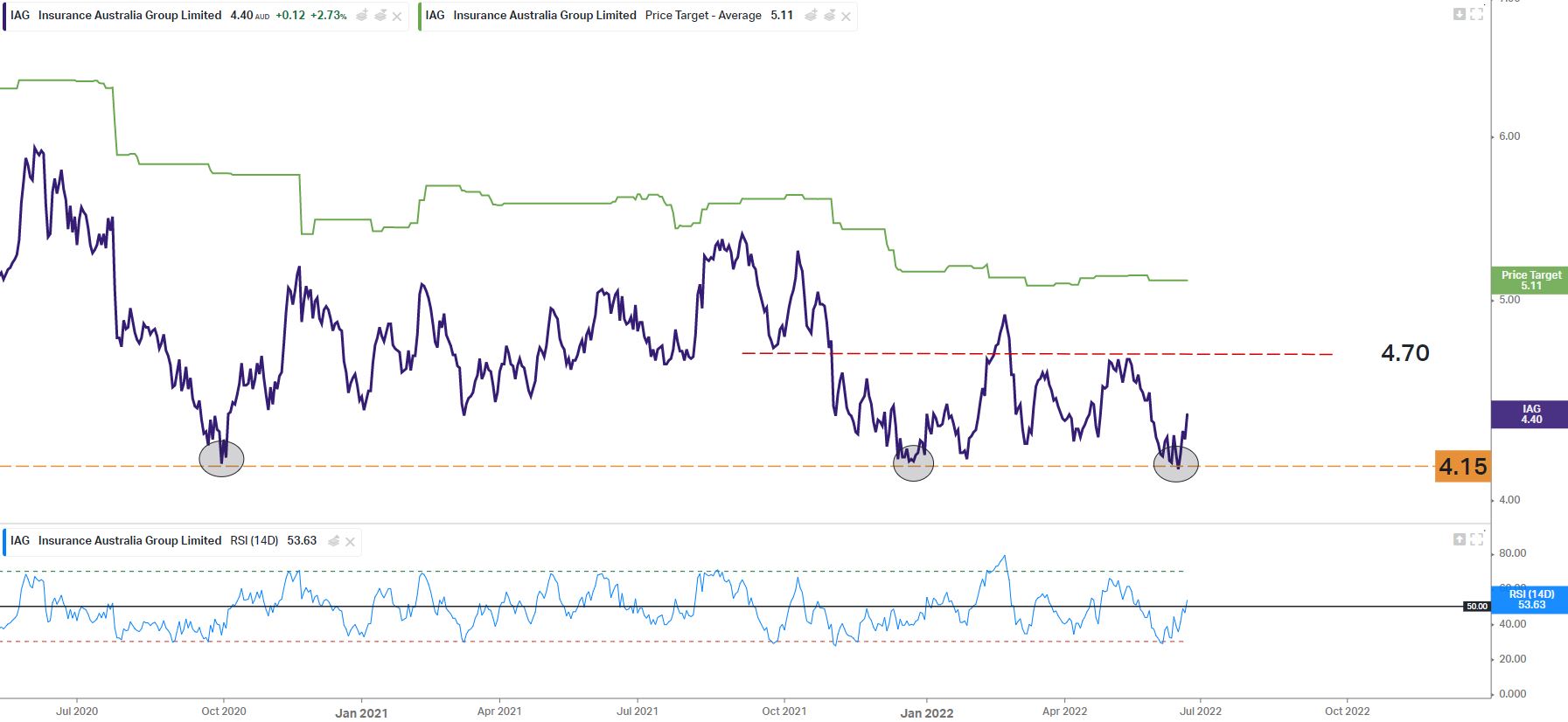1568x722 pixels.
Task: Click the Apr 2021 date axis label
Action: coord(499,712)
